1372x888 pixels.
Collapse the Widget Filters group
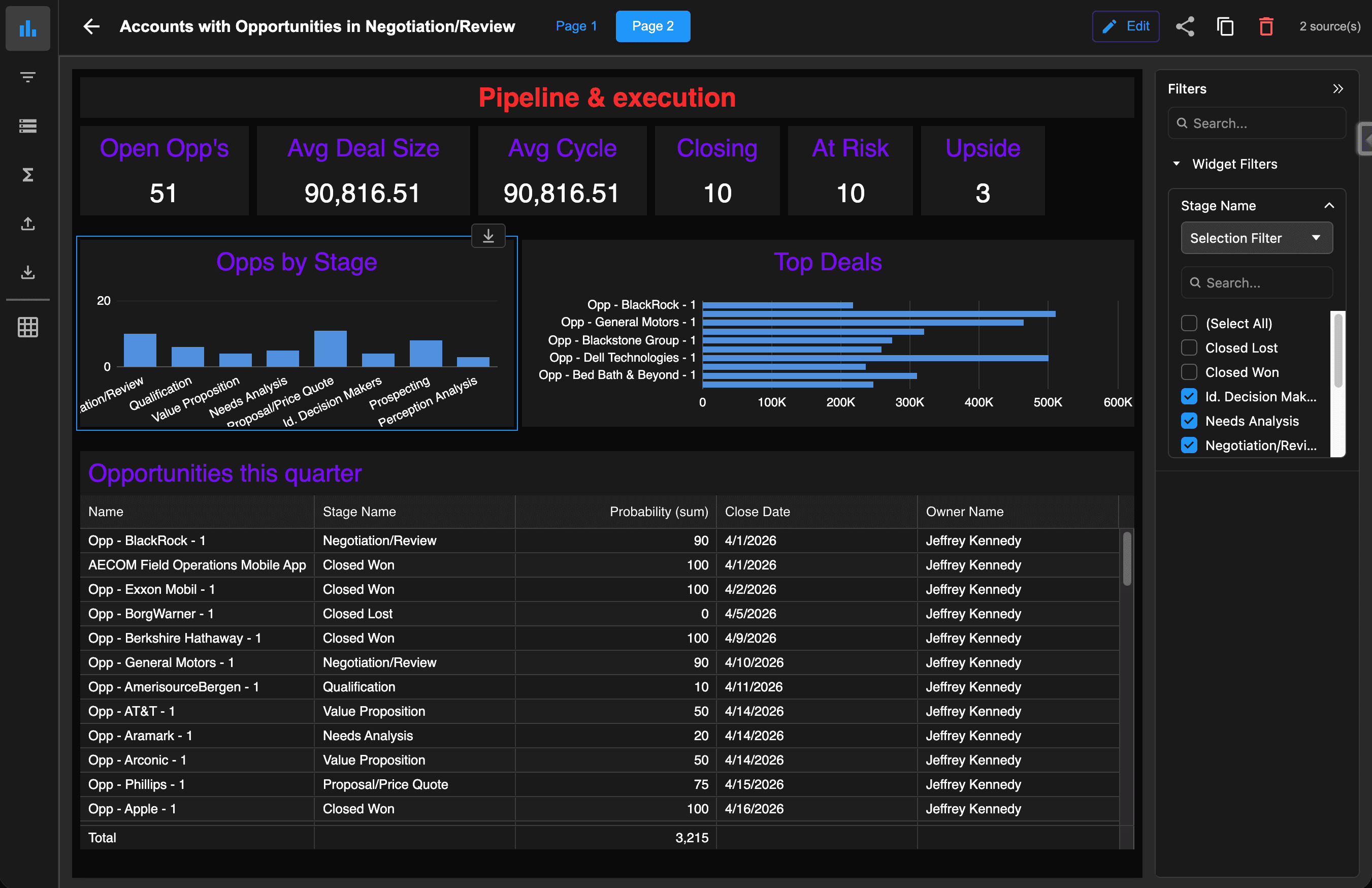(x=1176, y=164)
